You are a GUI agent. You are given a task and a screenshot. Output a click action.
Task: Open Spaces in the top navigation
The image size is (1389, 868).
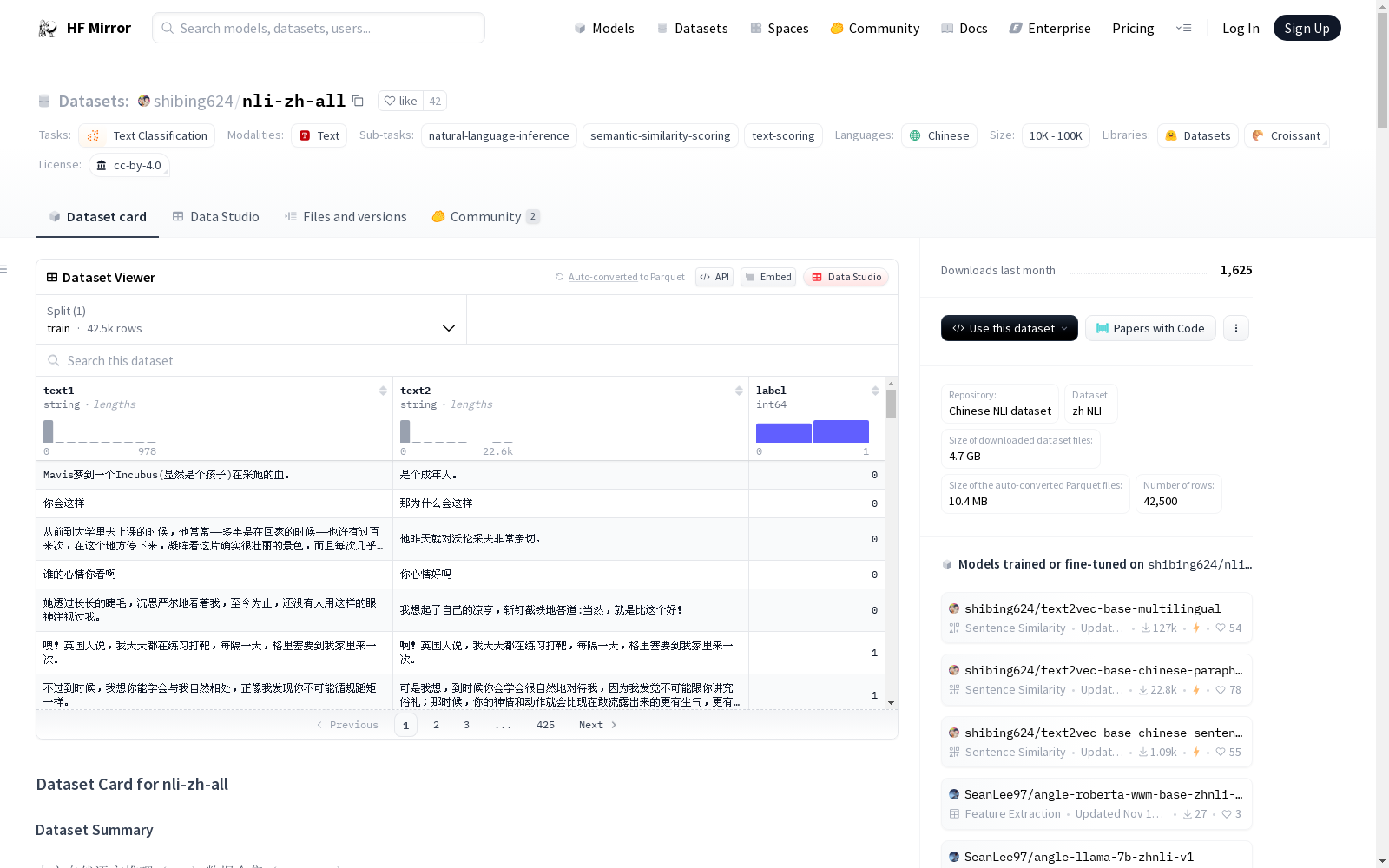pos(780,28)
